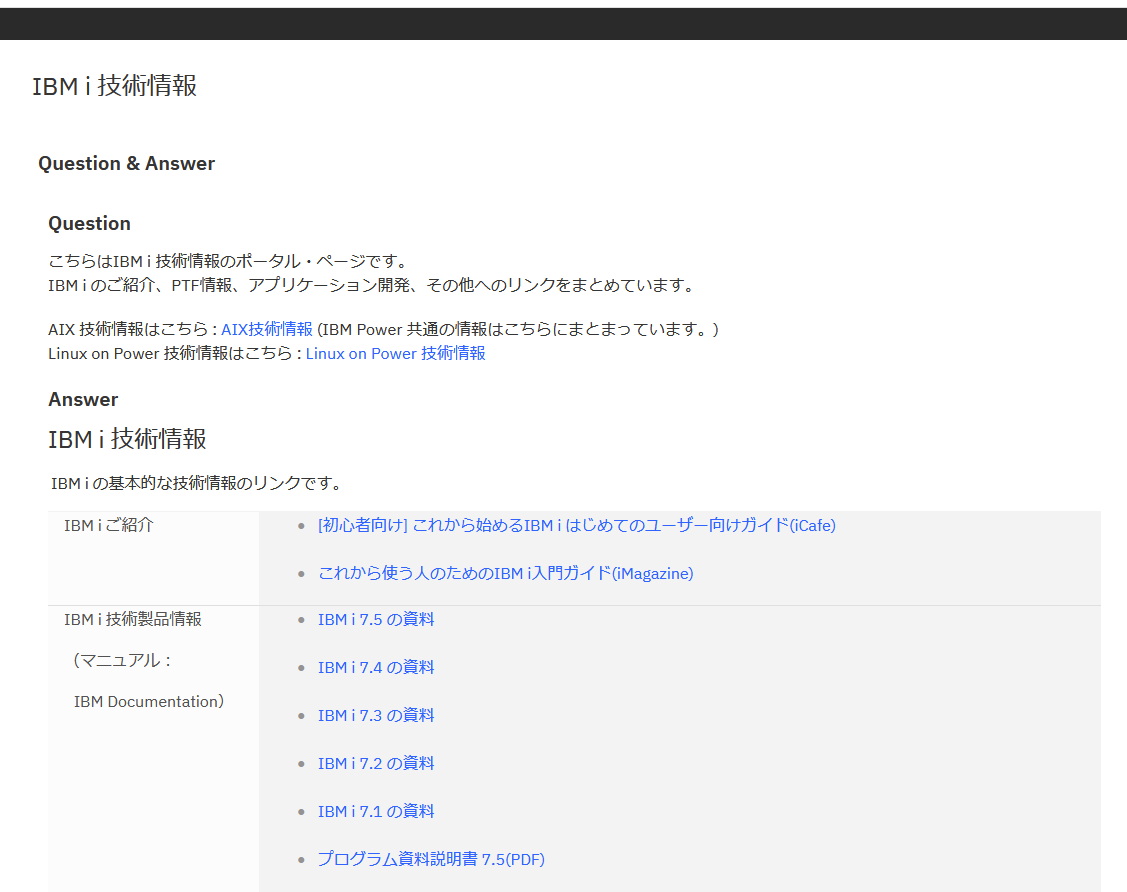The height and width of the screenshot is (892, 1127).
Task: Click the IBM i 技術情報 heading under Answer
Action: point(127,439)
